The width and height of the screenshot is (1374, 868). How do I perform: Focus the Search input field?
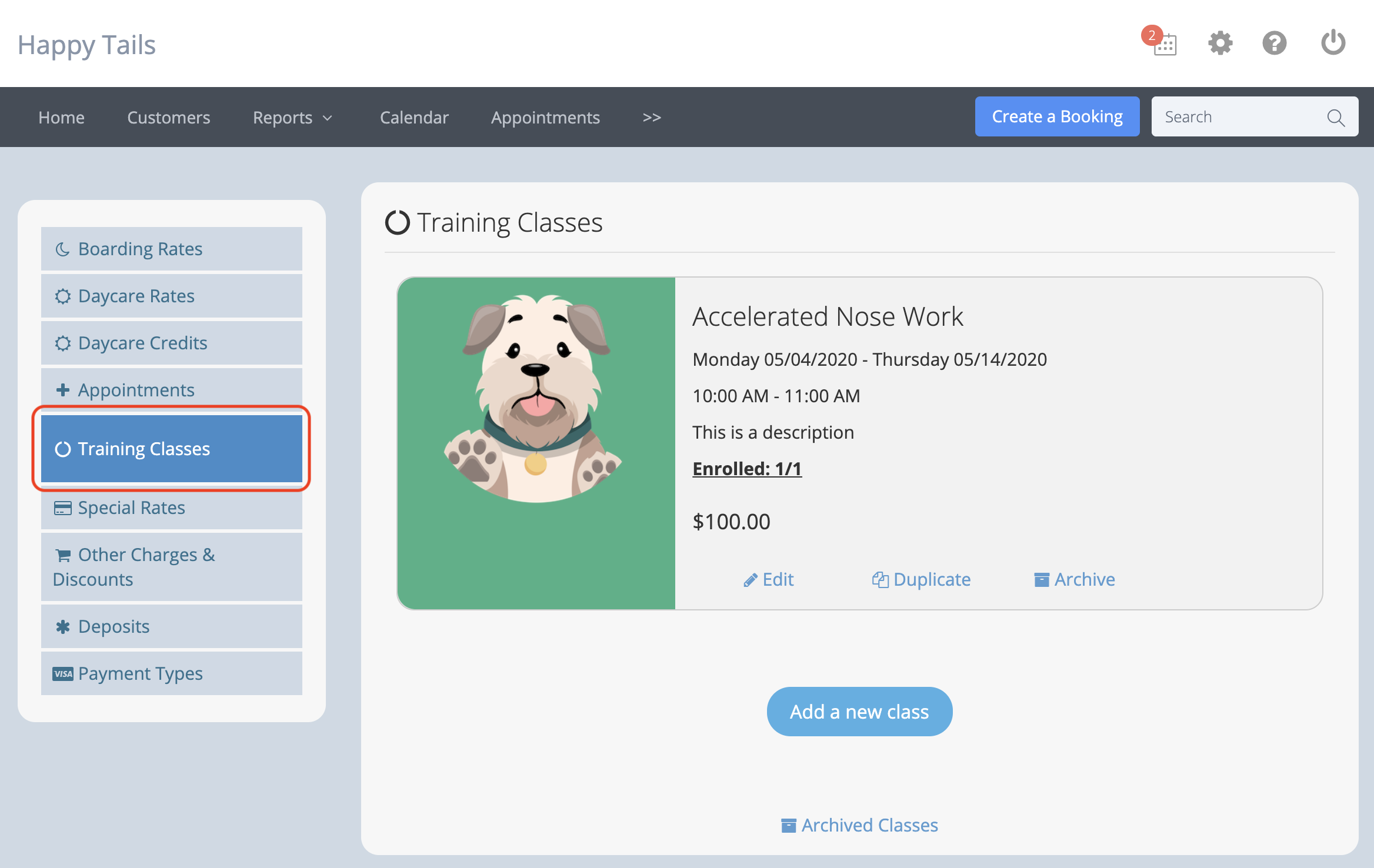(1255, 116)
